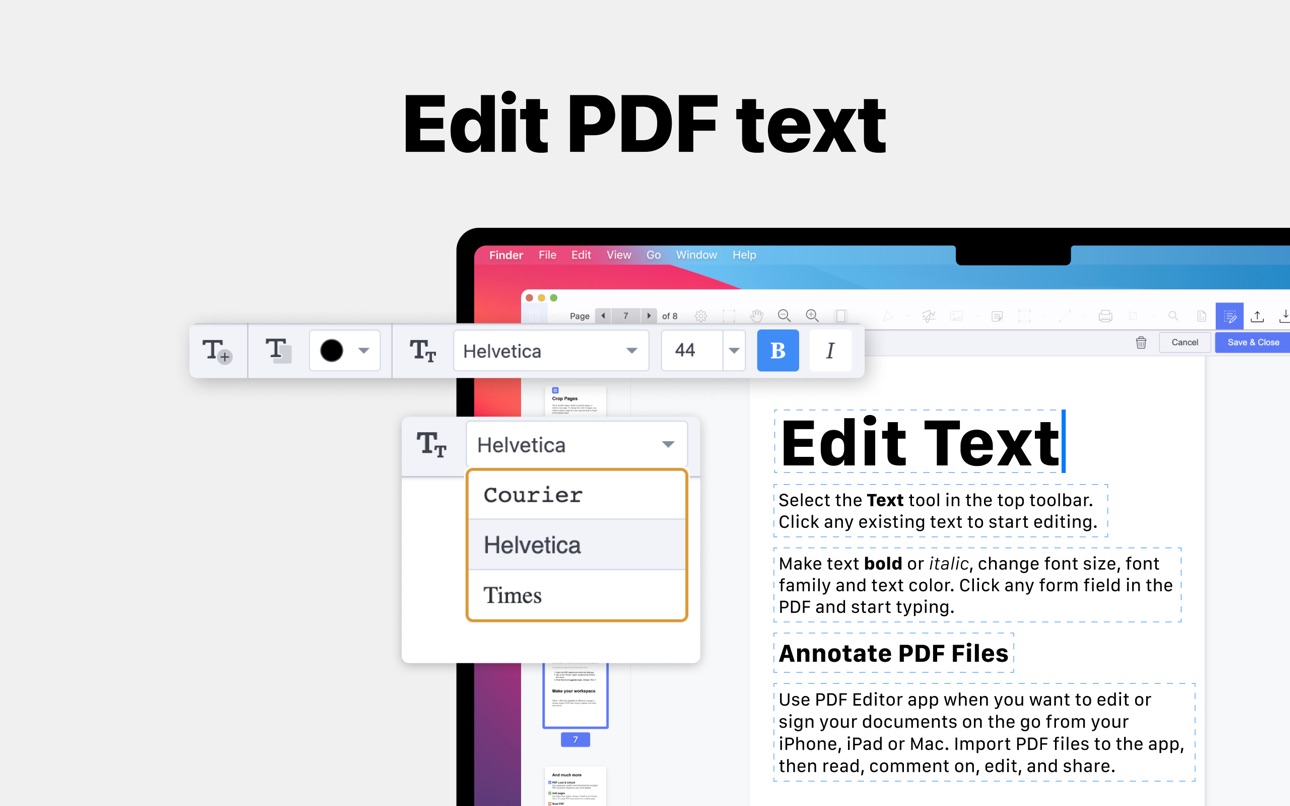Toggle italic formatting with the I button
Image resolution: width=1290 pixels, height=806 pixels.
830,351
